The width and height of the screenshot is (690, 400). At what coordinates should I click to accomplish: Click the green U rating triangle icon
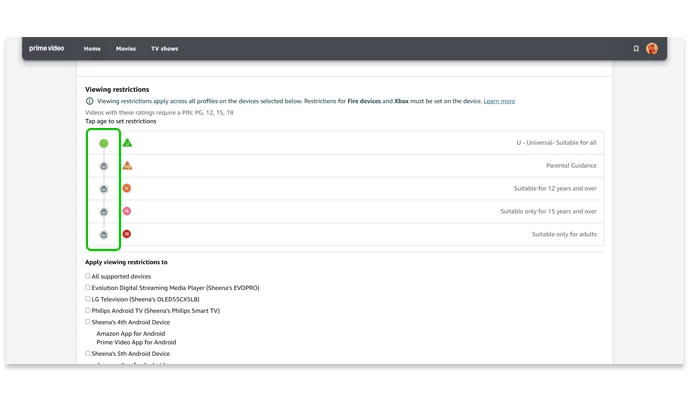[x=127, y=143]
